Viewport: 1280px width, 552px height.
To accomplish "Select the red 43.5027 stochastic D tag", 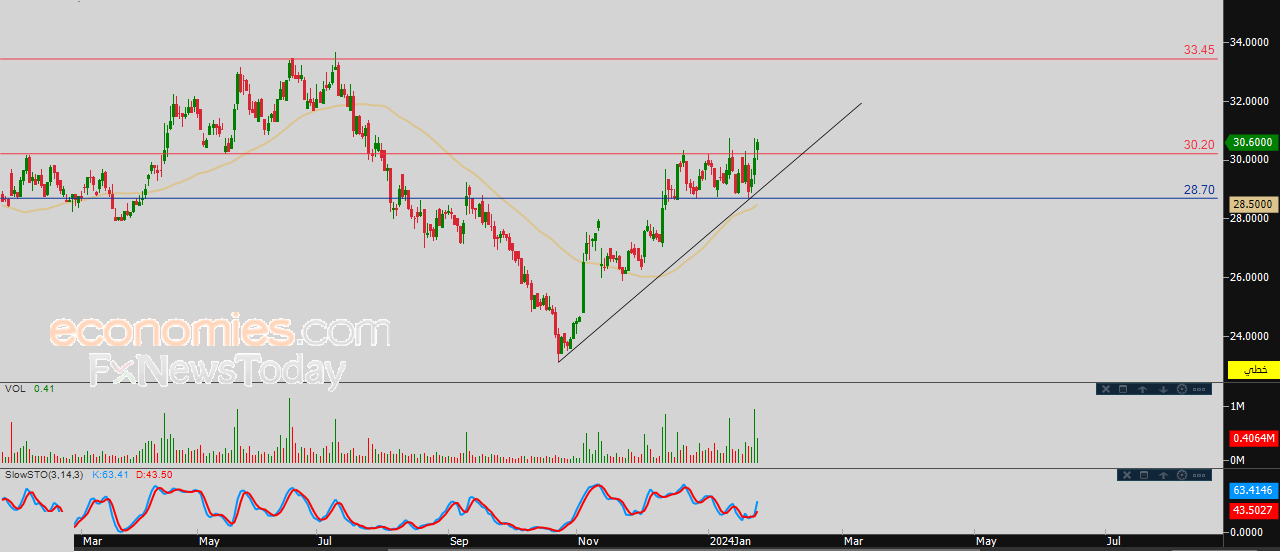I will [x=1252, y=511].
